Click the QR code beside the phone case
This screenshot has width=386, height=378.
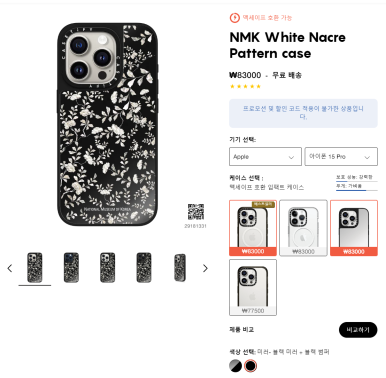[x=196, y=212]
